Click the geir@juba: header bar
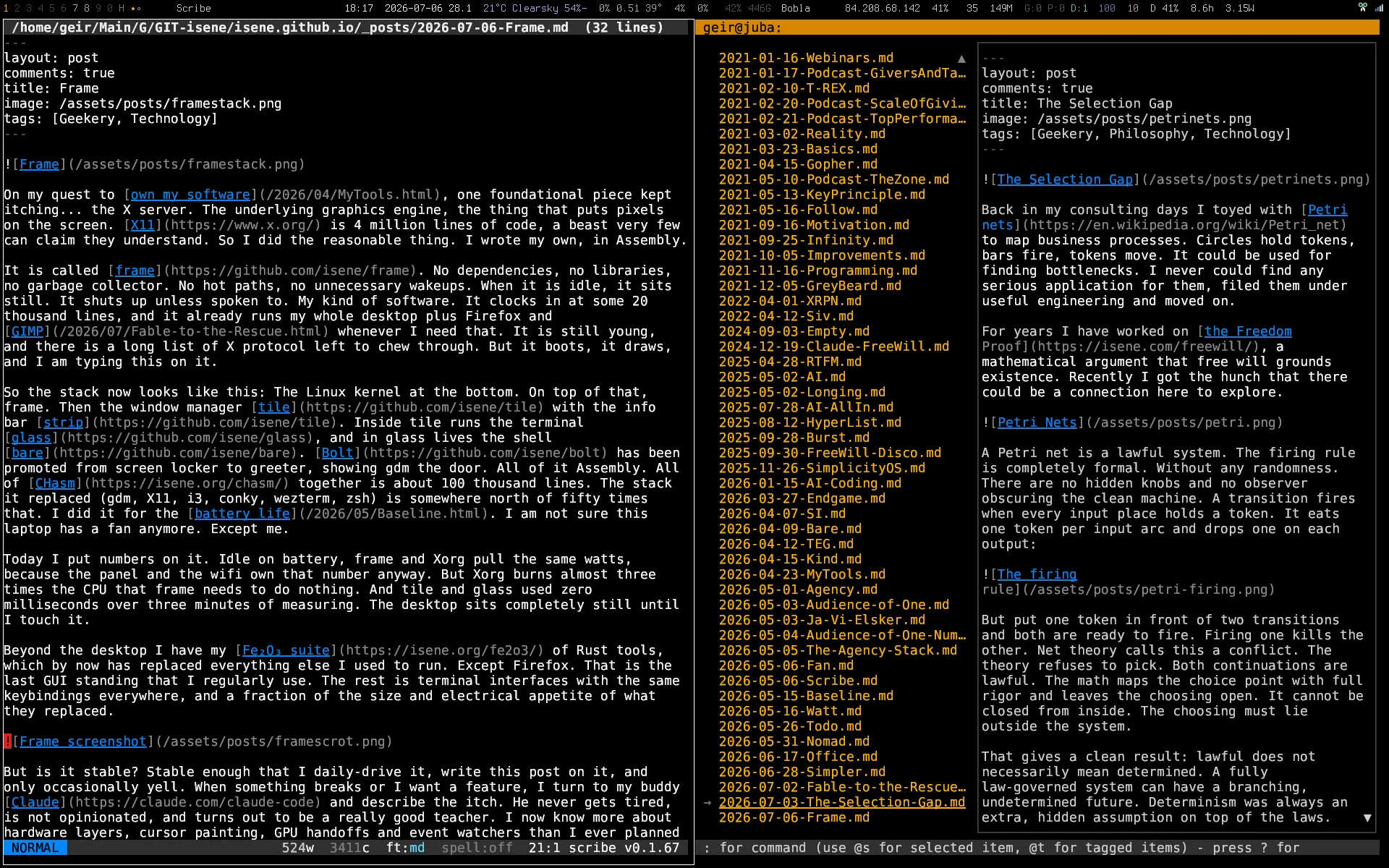1389x868 pixels. (1037, 27)
